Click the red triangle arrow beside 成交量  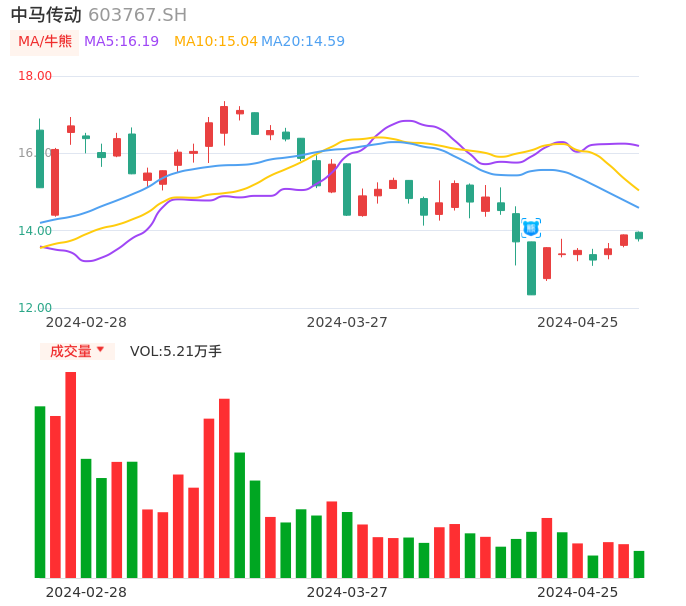[x=100, y=350]
